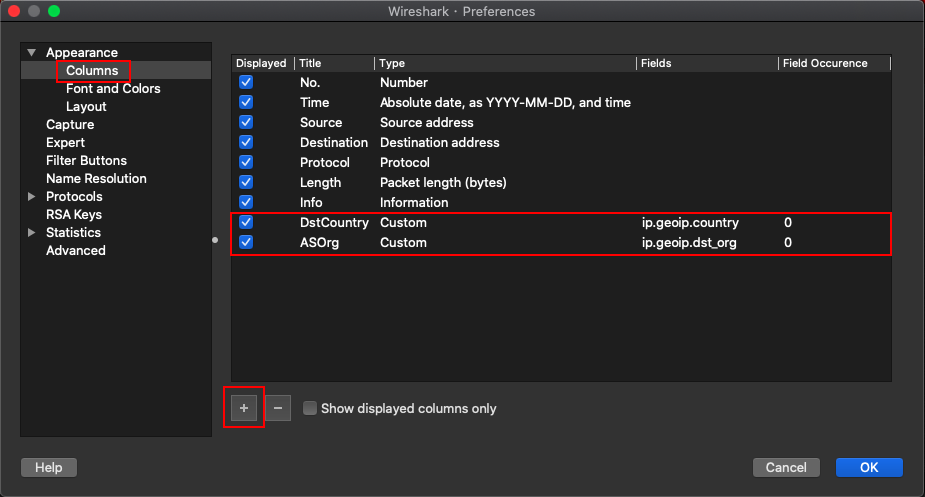Toggle Show displayed columns only checkbox
The width and height of the screenshot is (925, 497).
pos(310,408)
